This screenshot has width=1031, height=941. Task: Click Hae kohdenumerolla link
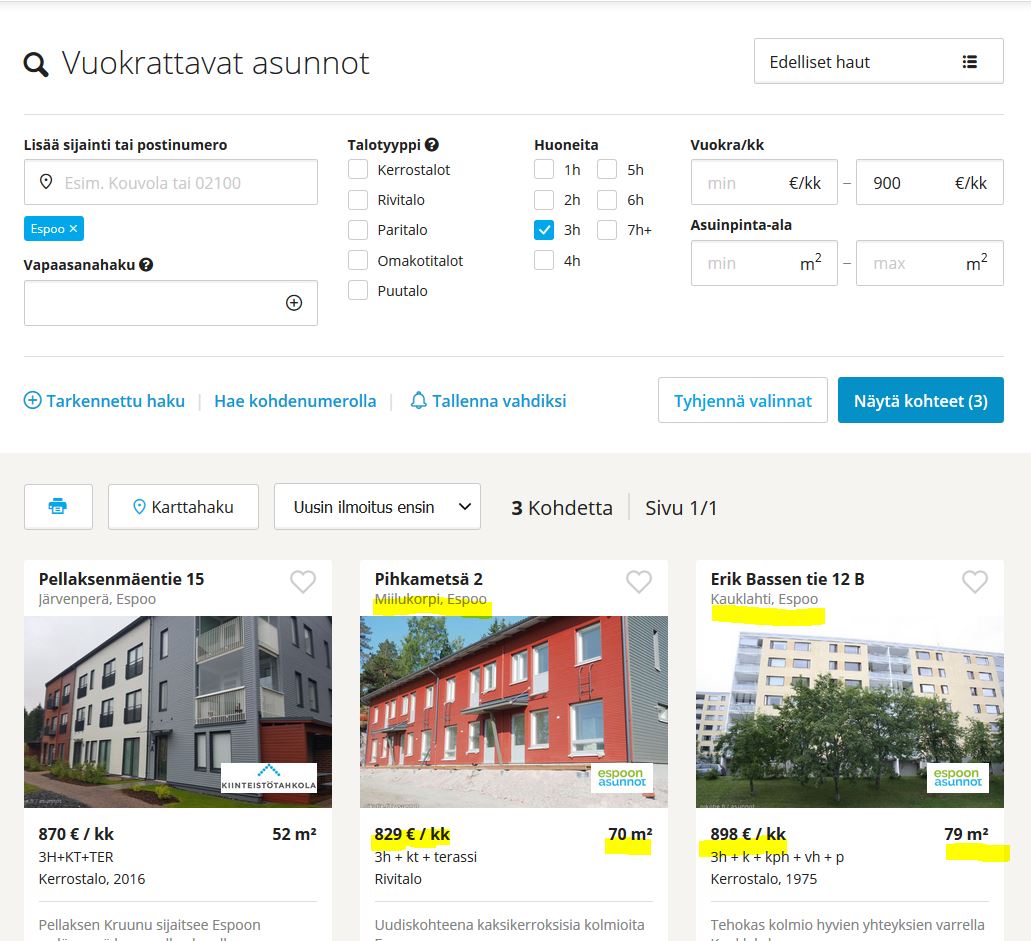295,401
